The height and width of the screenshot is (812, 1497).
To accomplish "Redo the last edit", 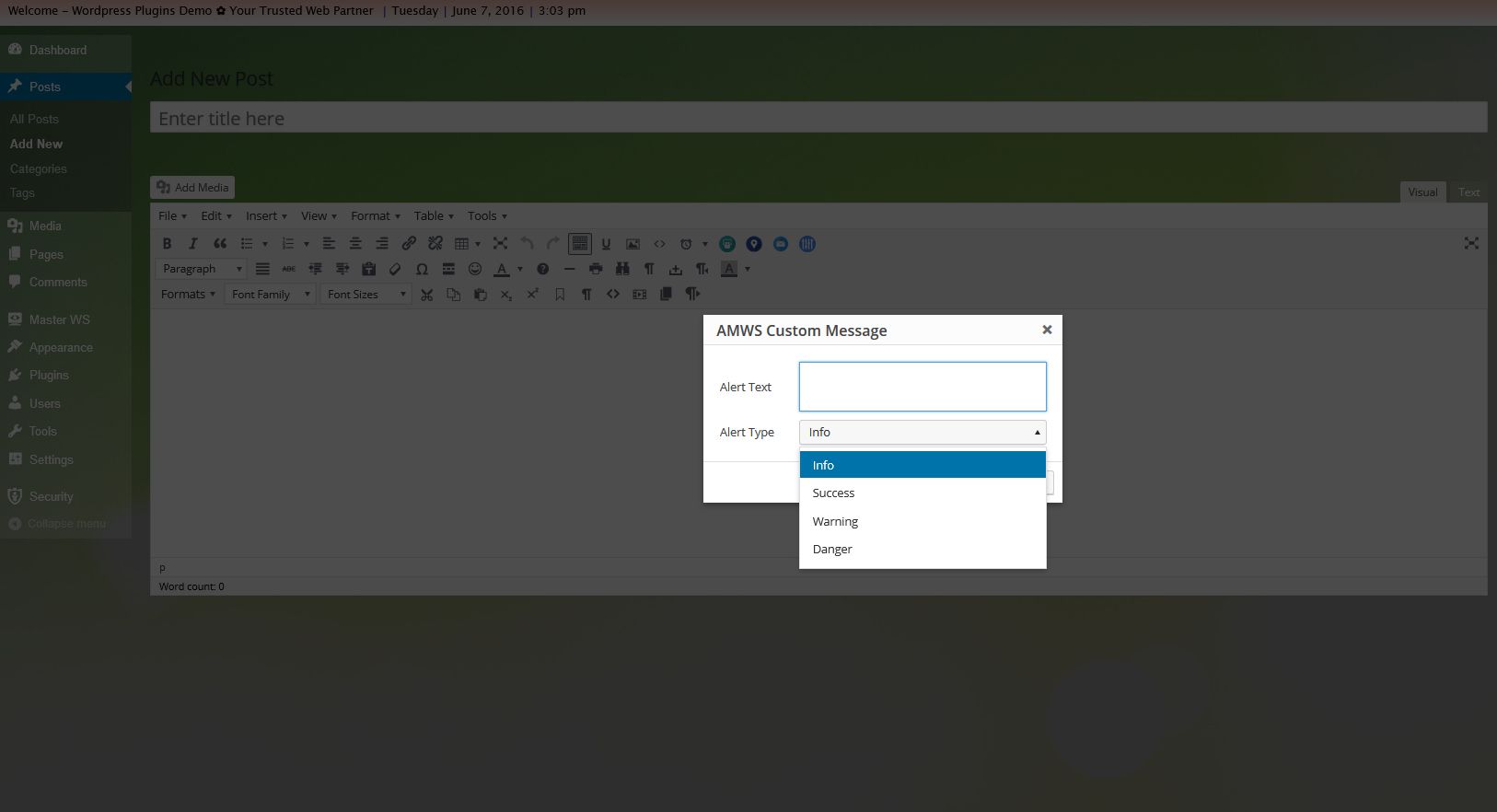I will coord(553,244).
